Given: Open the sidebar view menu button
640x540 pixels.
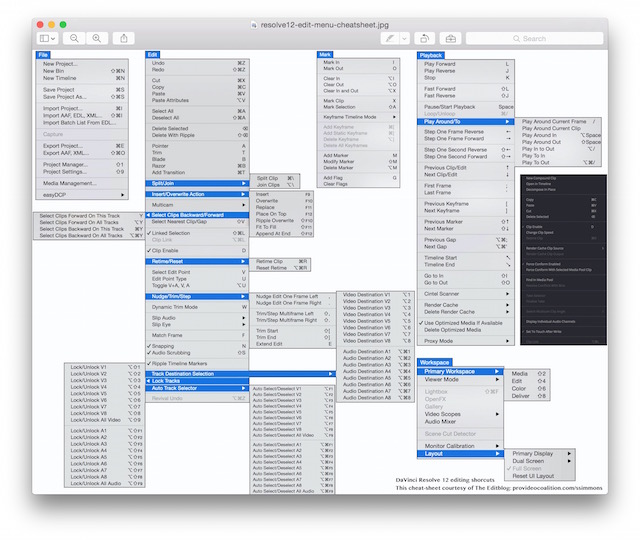Looking at the screenshot, I should (47, 38).
